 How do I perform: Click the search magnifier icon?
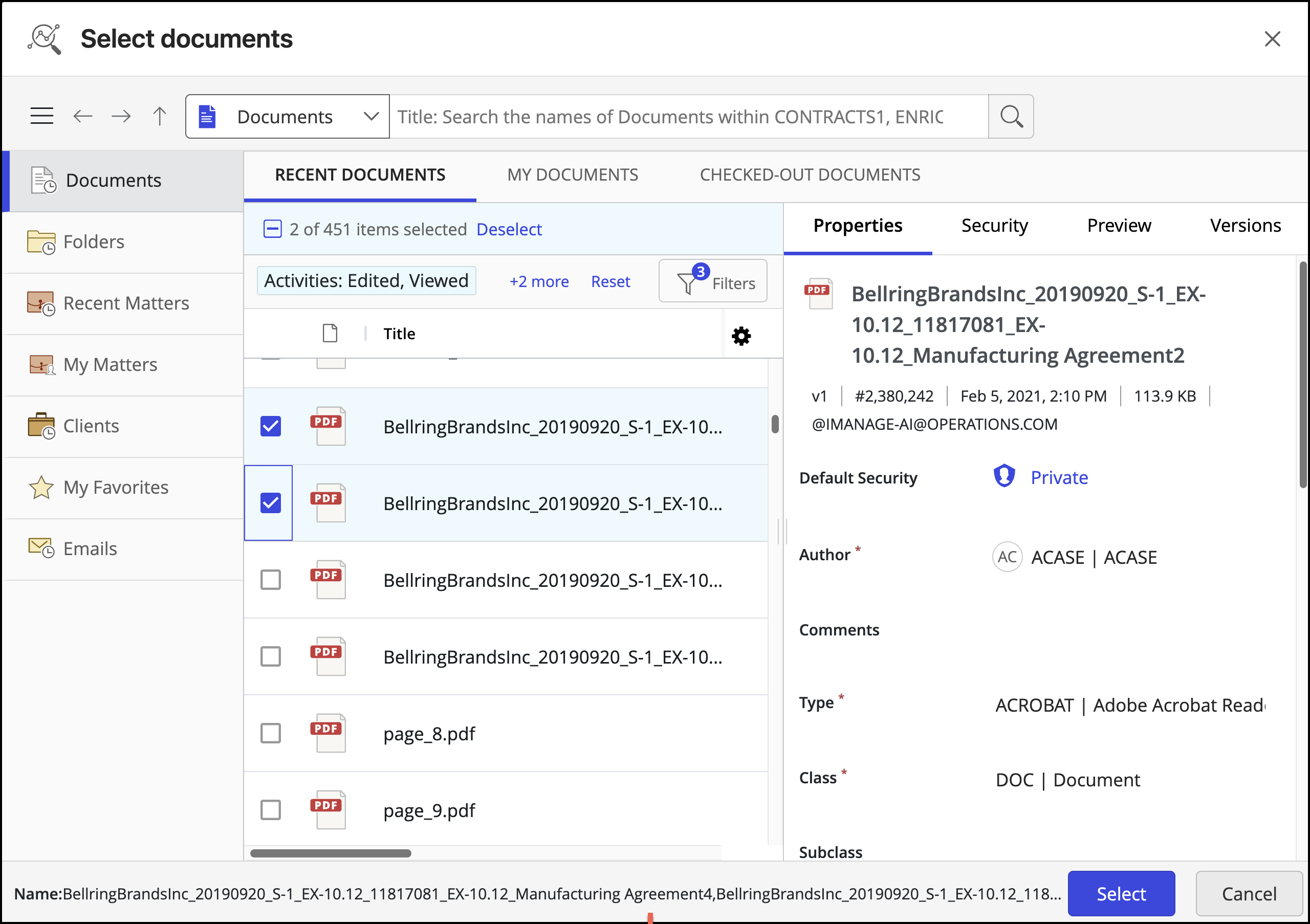(x=1011, y=116)
